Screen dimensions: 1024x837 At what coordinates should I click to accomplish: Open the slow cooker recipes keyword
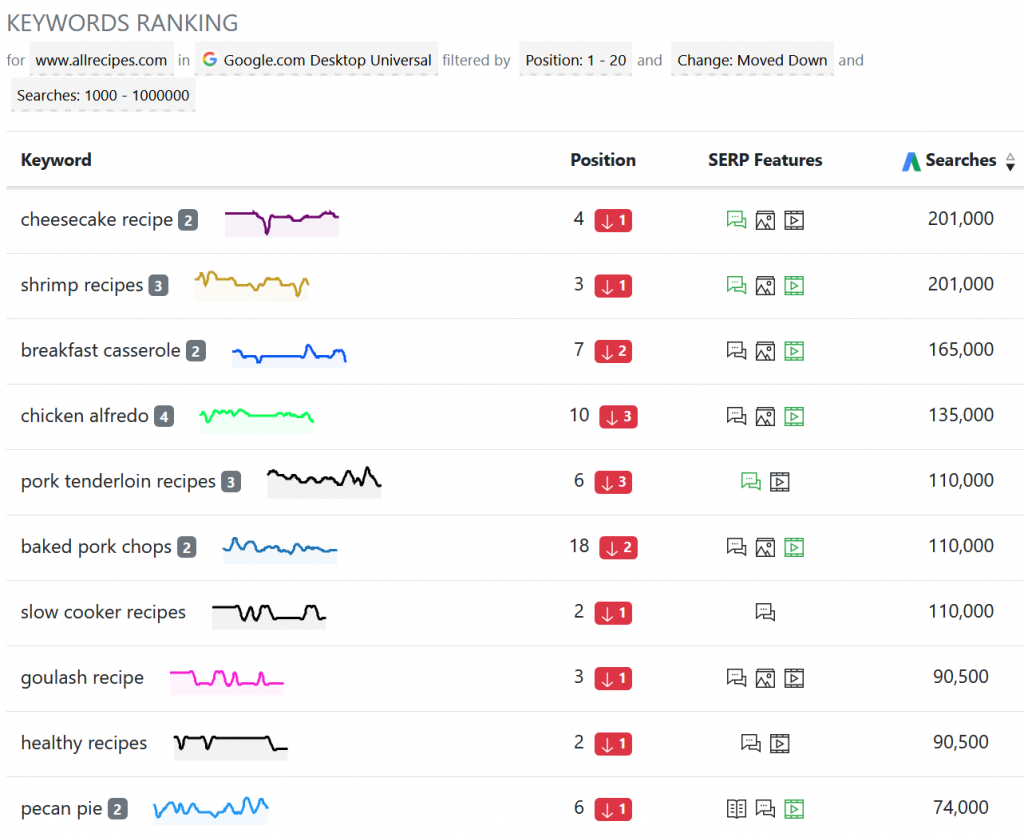point(103,612)
